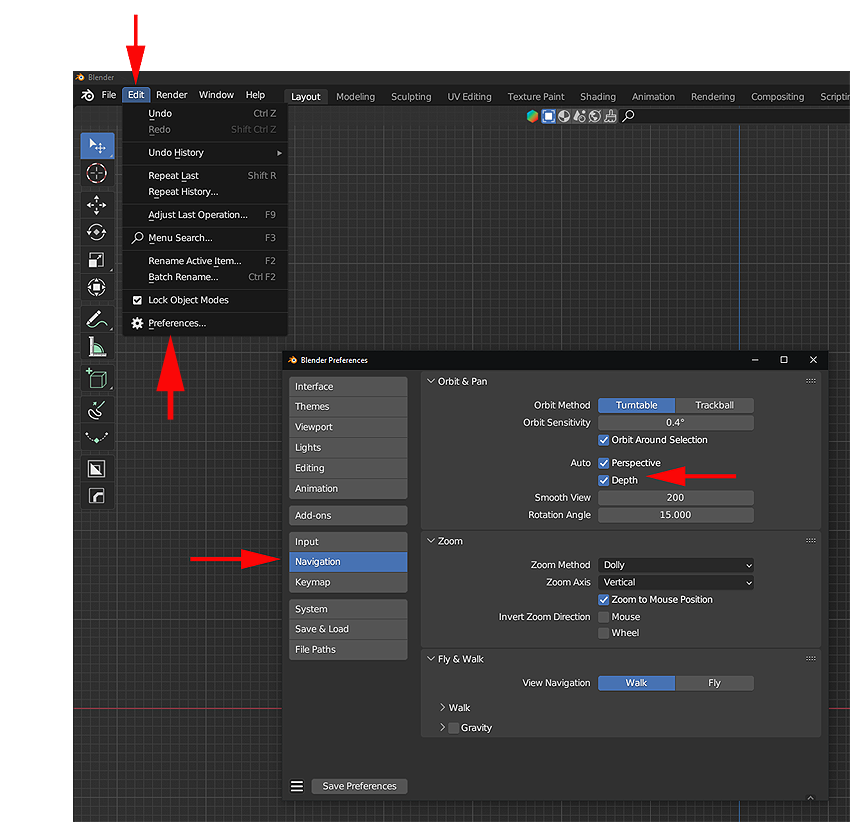Image resolution: width=850 pixels, height=822 pixels.
Task: Pick the Rotate tool
Action: pyautogui.click(x=96, y=232)
